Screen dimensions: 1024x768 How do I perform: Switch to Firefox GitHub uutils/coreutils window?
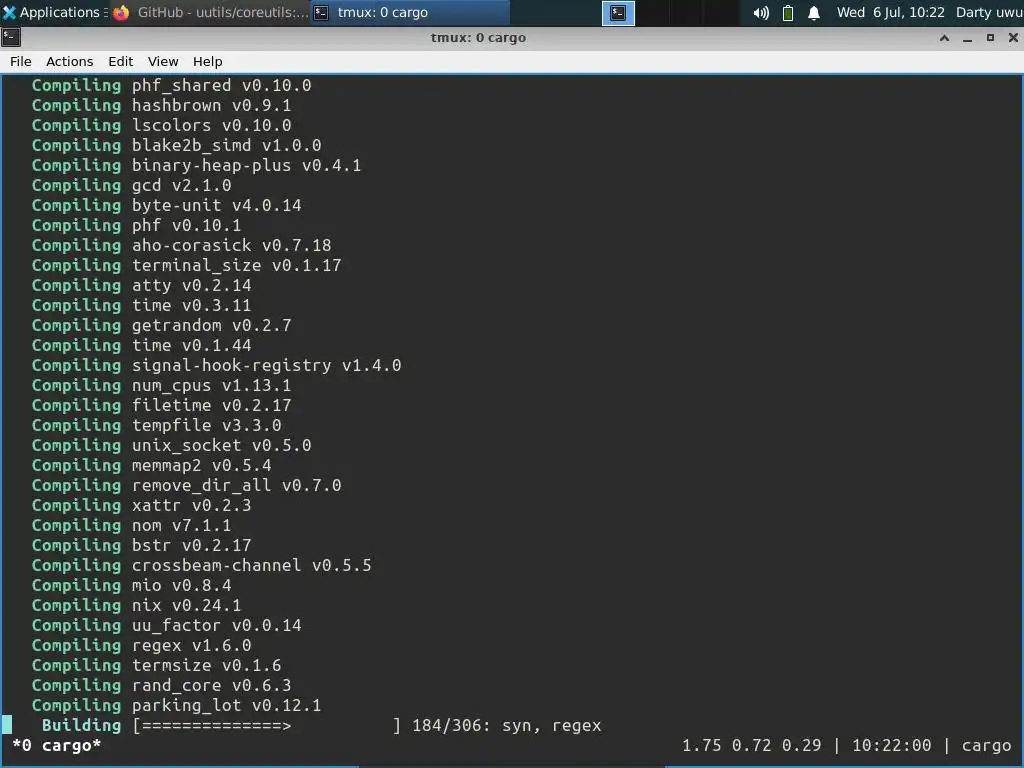(210, 12)
